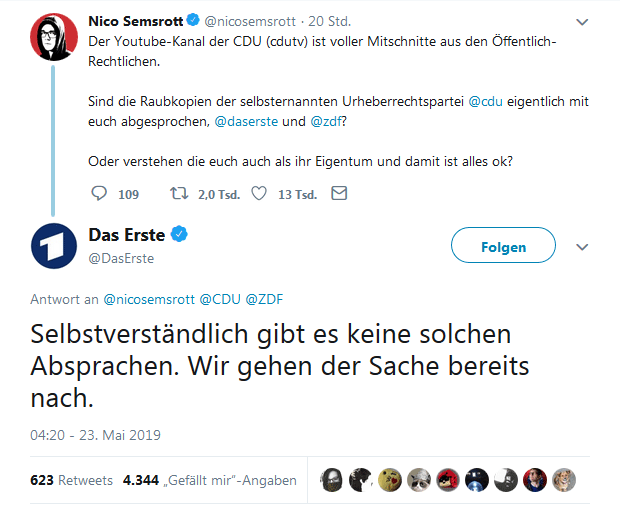Click the envelope direct message icon
This screenshot has width=620, height=510.
pos(339,193)
